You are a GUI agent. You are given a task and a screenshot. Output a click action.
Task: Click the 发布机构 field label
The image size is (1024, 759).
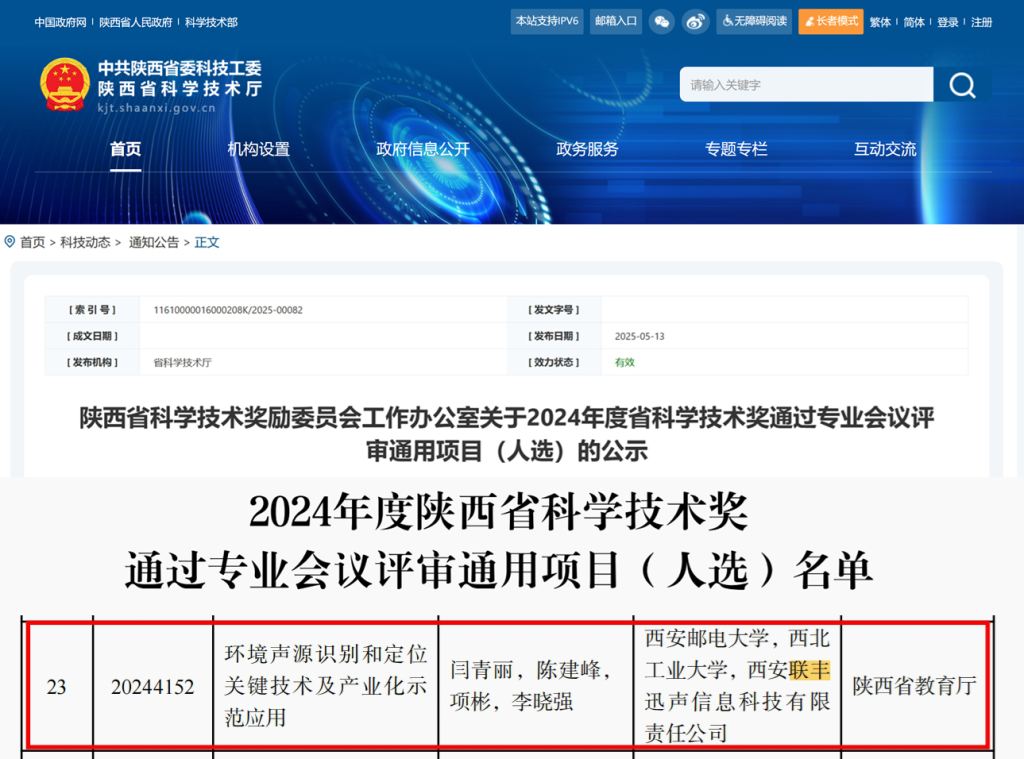pos(92,363)
